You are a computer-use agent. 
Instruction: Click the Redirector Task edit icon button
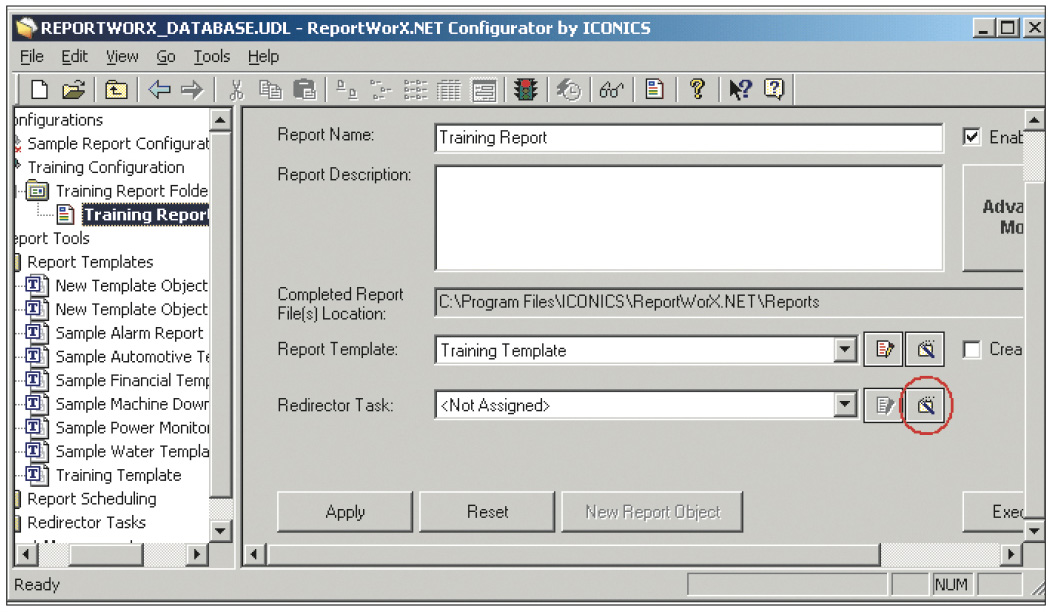[x=883, y=405]
